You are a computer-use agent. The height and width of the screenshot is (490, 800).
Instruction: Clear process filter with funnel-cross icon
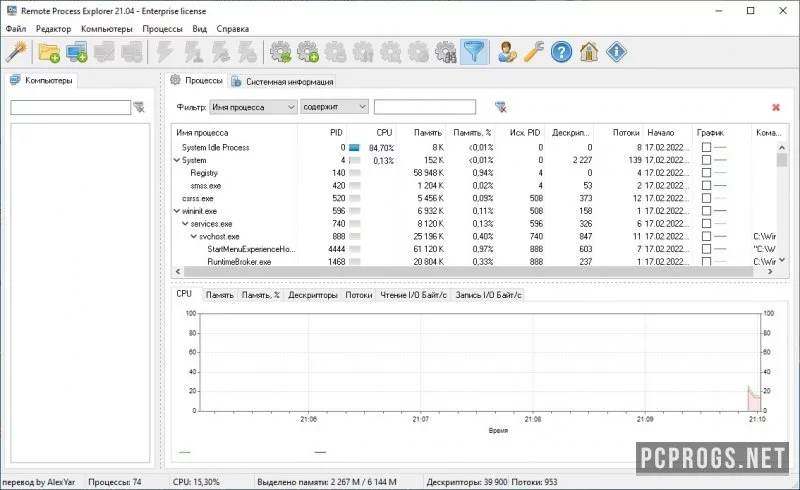(501, 107)
